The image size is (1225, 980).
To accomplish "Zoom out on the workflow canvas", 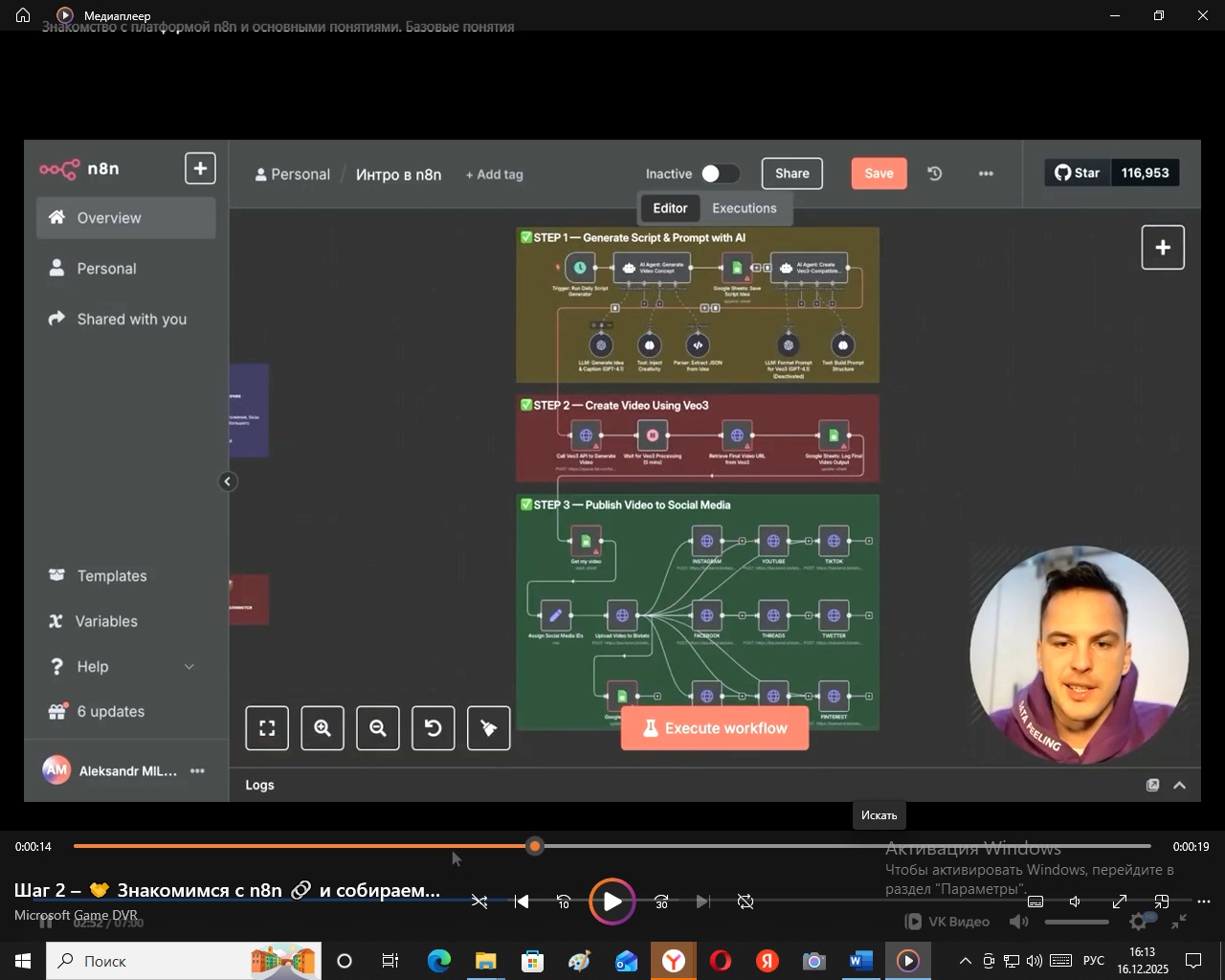I will 378,728.
